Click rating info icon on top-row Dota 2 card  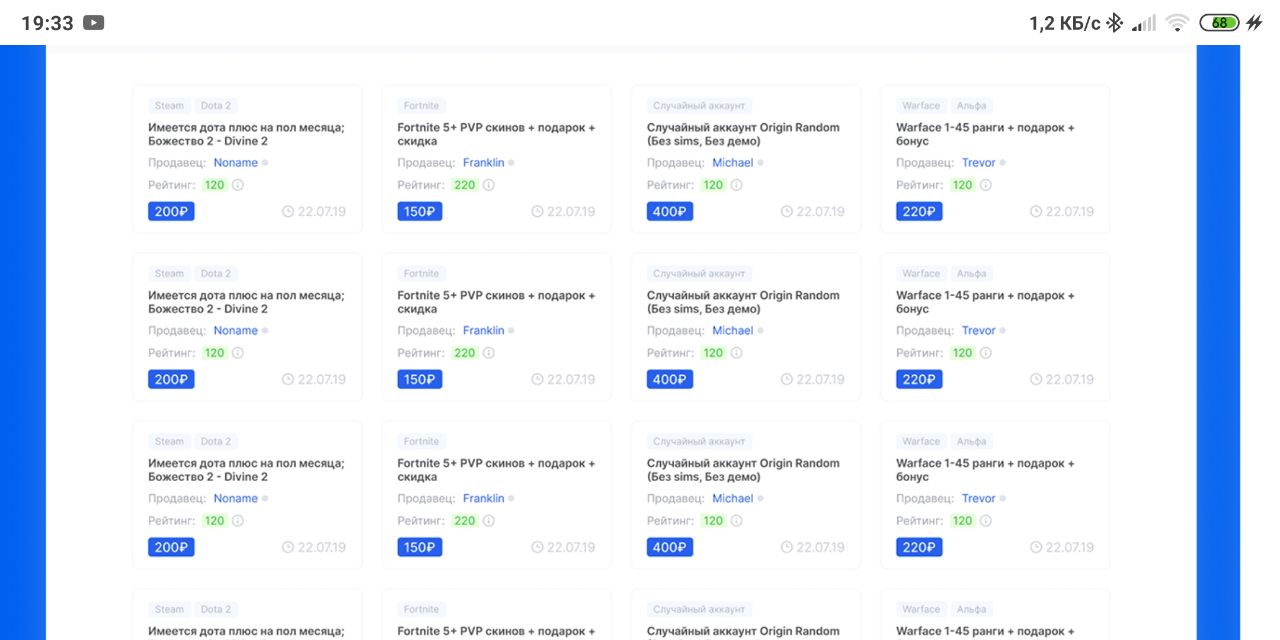coord(238,185)
